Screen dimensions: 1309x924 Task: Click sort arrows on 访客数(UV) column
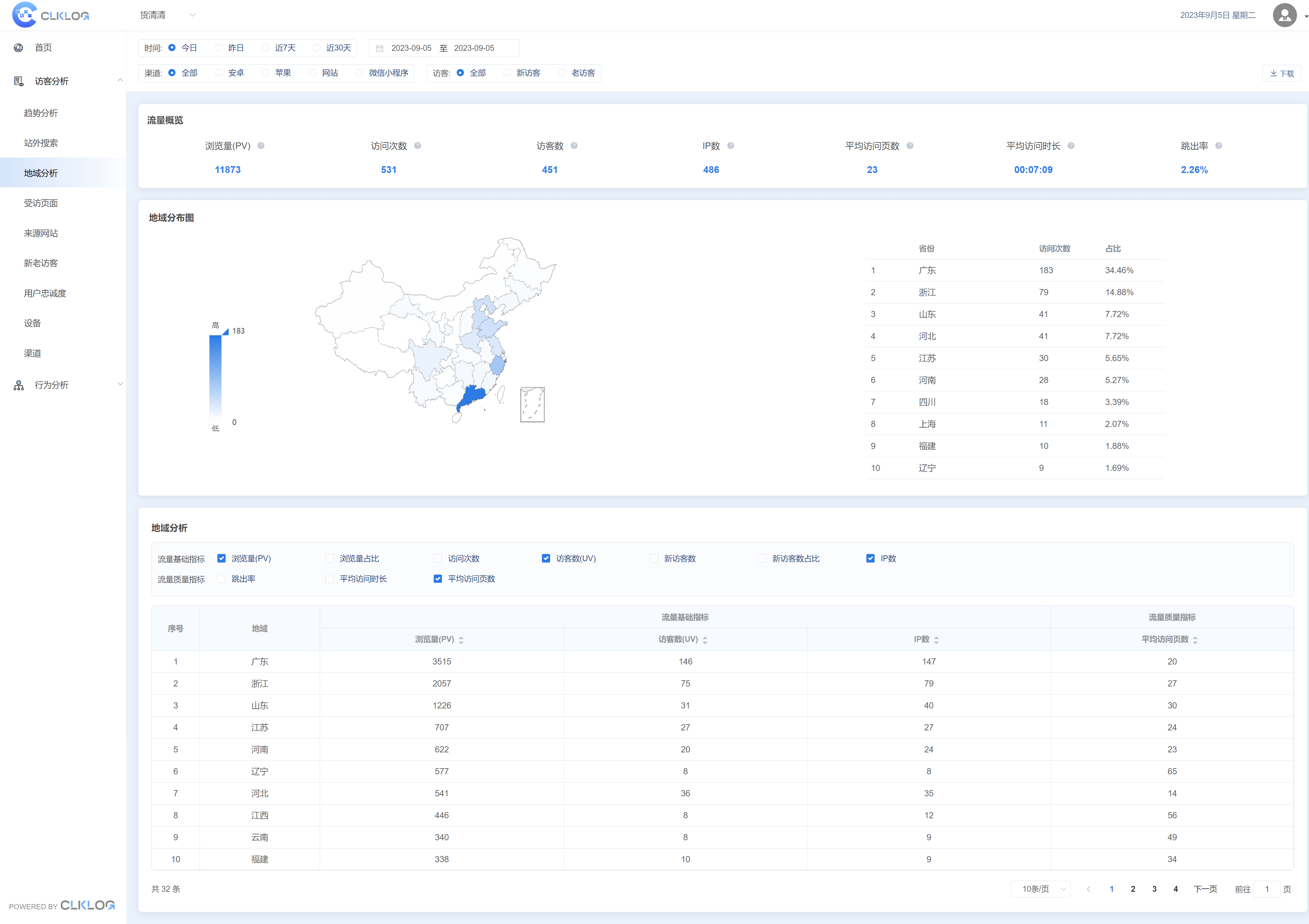[705, 639]
